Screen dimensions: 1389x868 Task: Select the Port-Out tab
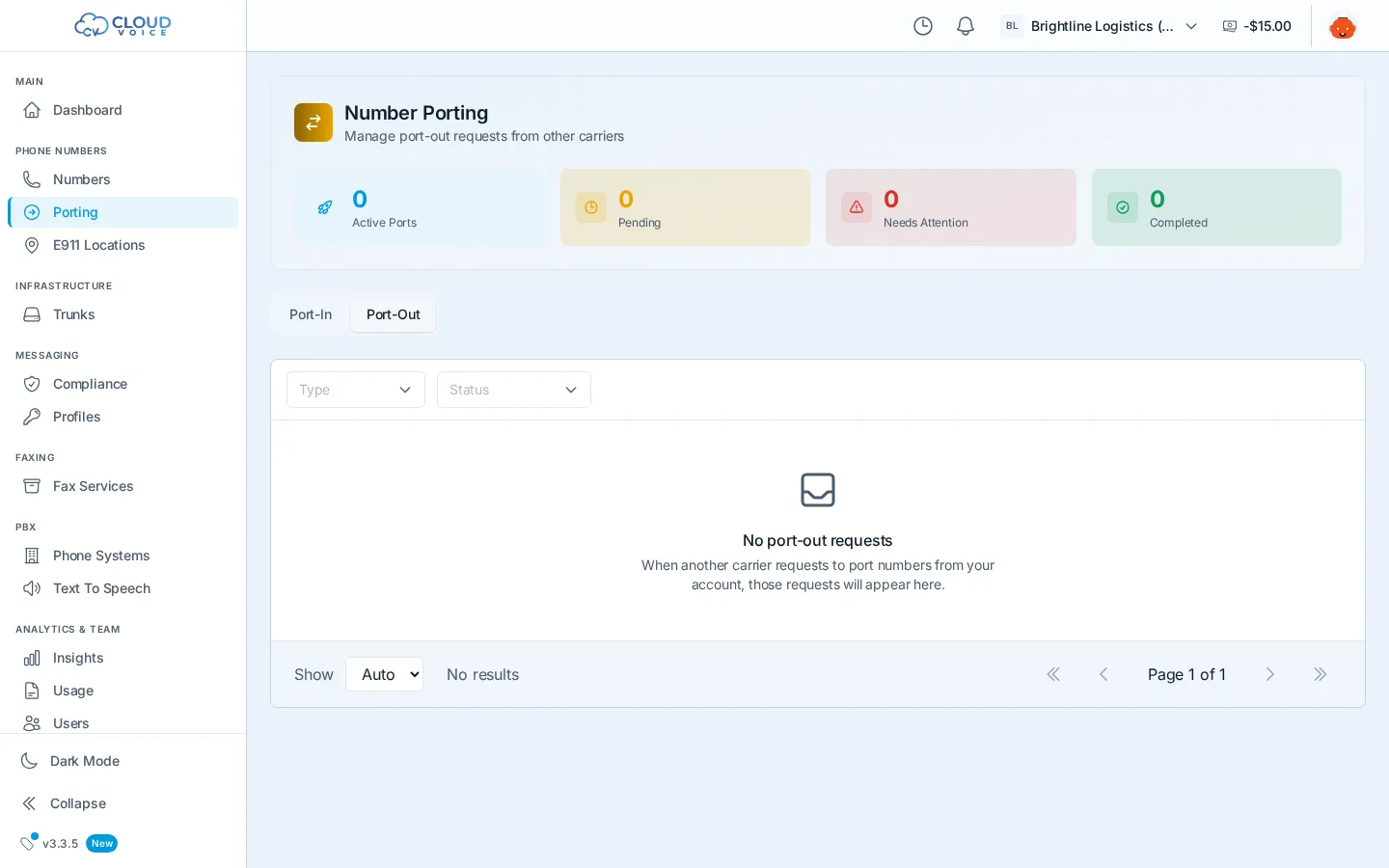(x=394, y=314)
